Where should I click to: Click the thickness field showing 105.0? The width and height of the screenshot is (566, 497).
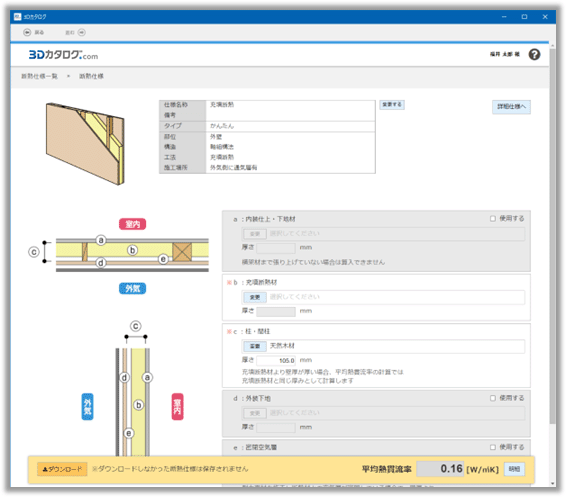[x=276, y=361]
